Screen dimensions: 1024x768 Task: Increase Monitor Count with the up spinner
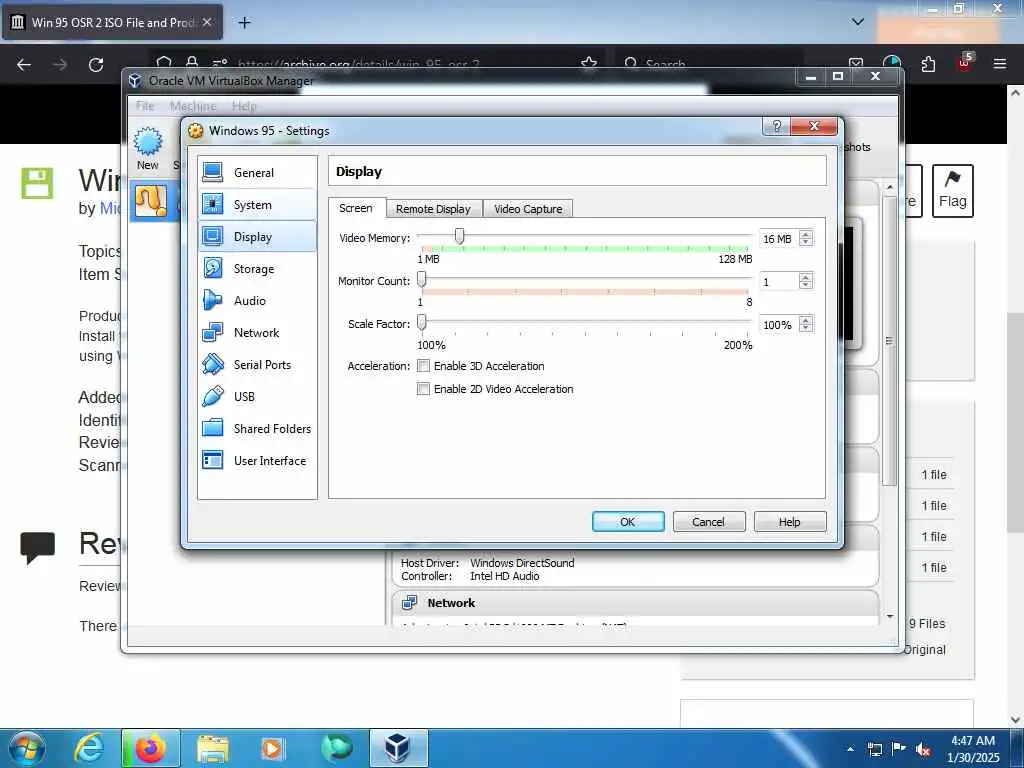pos(806,278)
